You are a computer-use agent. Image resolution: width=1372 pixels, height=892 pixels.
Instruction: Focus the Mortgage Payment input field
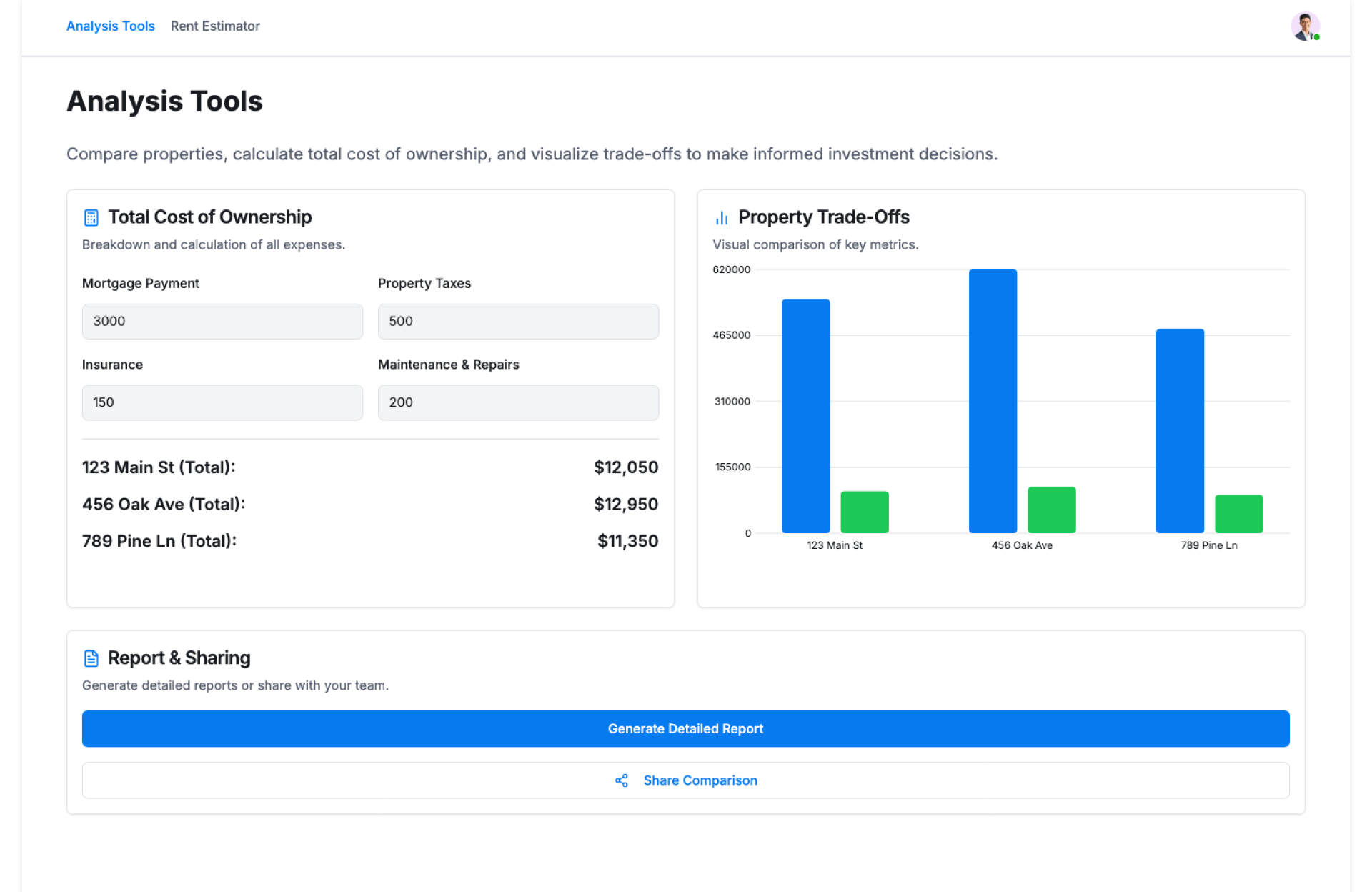[x=222, y=322]
